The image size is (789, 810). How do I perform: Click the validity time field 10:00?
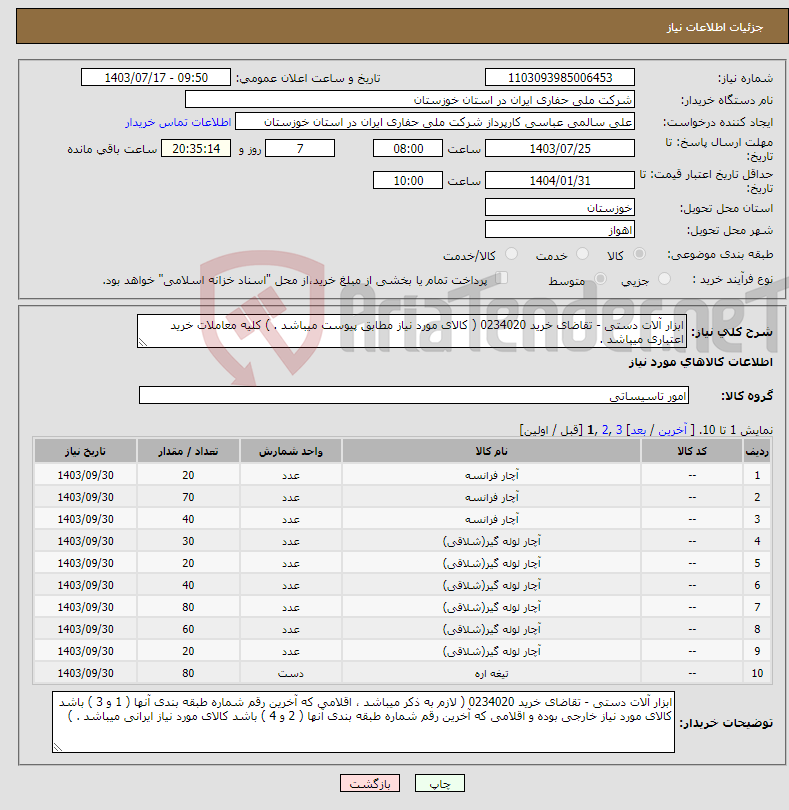408,180
